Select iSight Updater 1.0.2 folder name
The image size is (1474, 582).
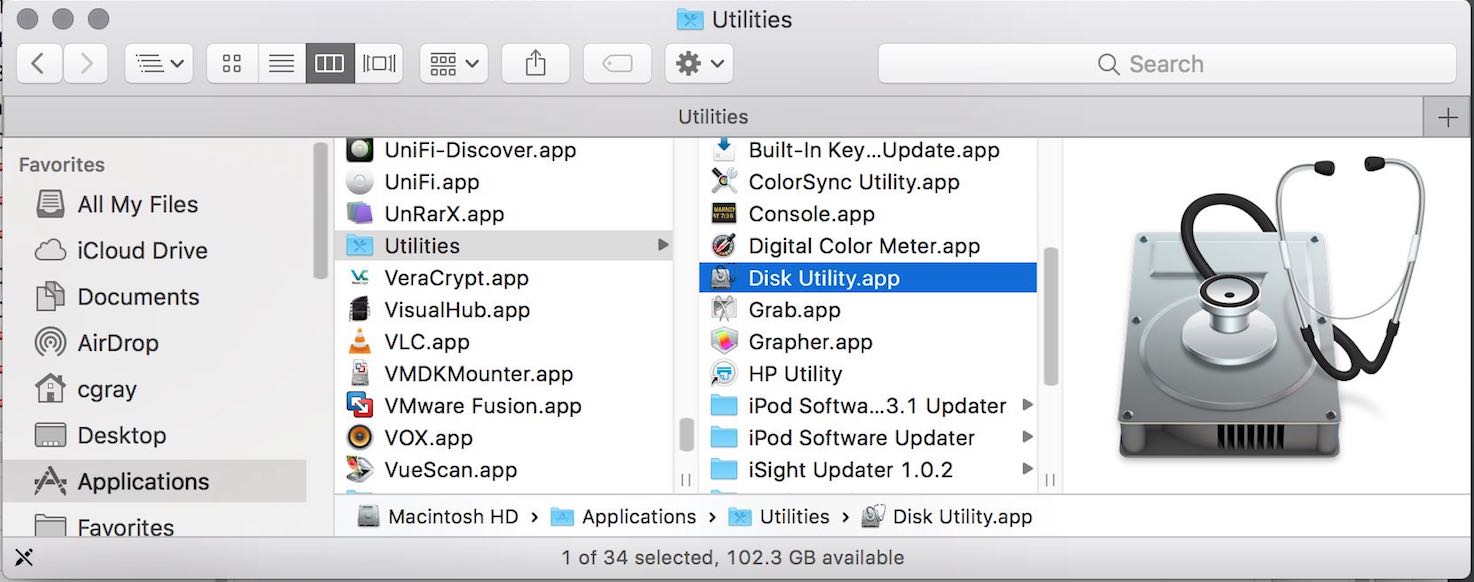[x=851, y=470]
